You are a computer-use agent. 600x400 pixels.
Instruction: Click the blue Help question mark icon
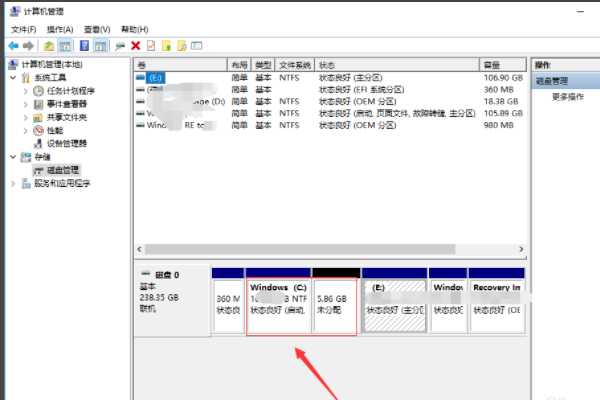[x=84, y=46]
